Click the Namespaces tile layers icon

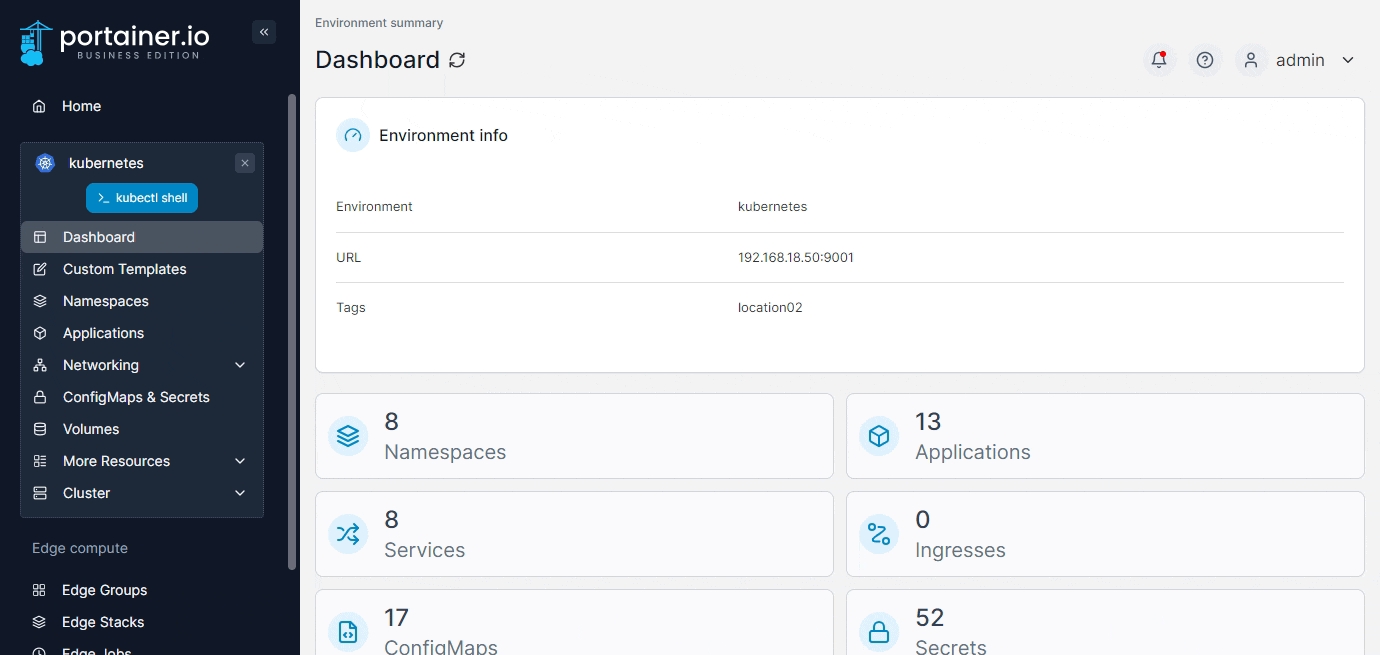coord(348,436)
